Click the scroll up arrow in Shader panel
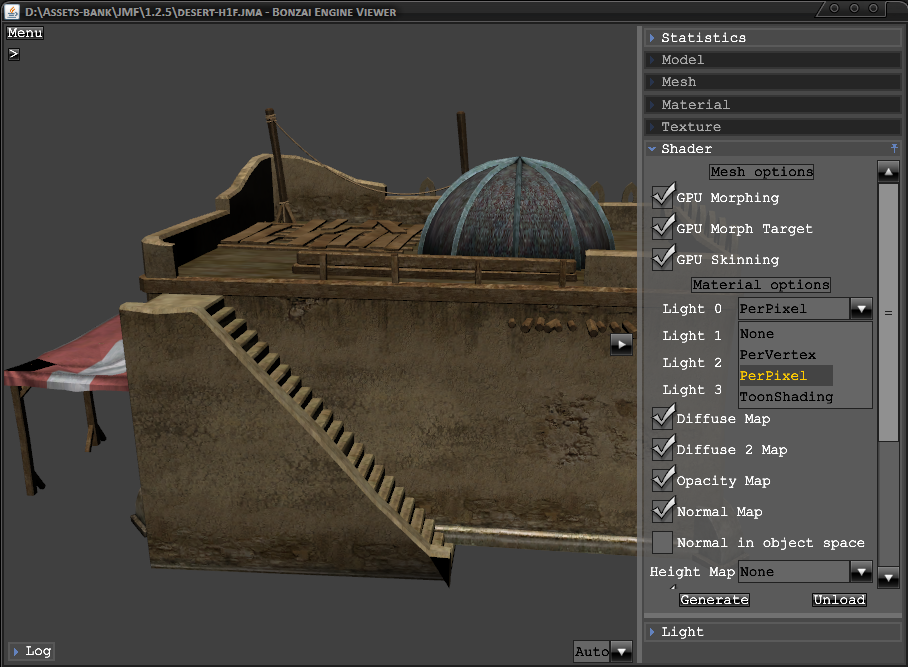Screen dimensions: 908x667 (888, 171)
